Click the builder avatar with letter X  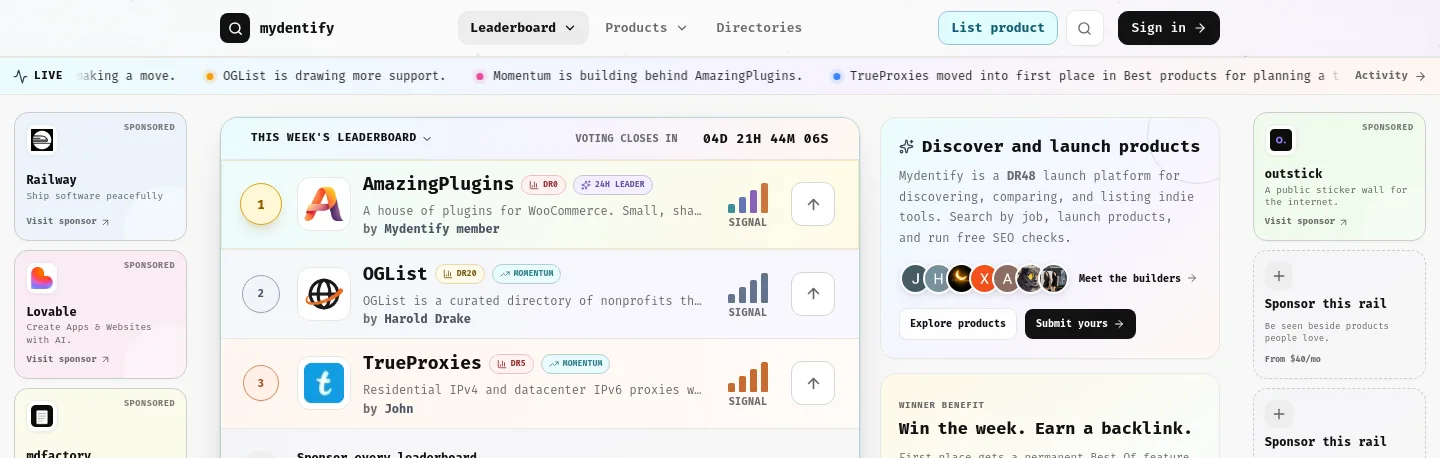coord(985,278)
